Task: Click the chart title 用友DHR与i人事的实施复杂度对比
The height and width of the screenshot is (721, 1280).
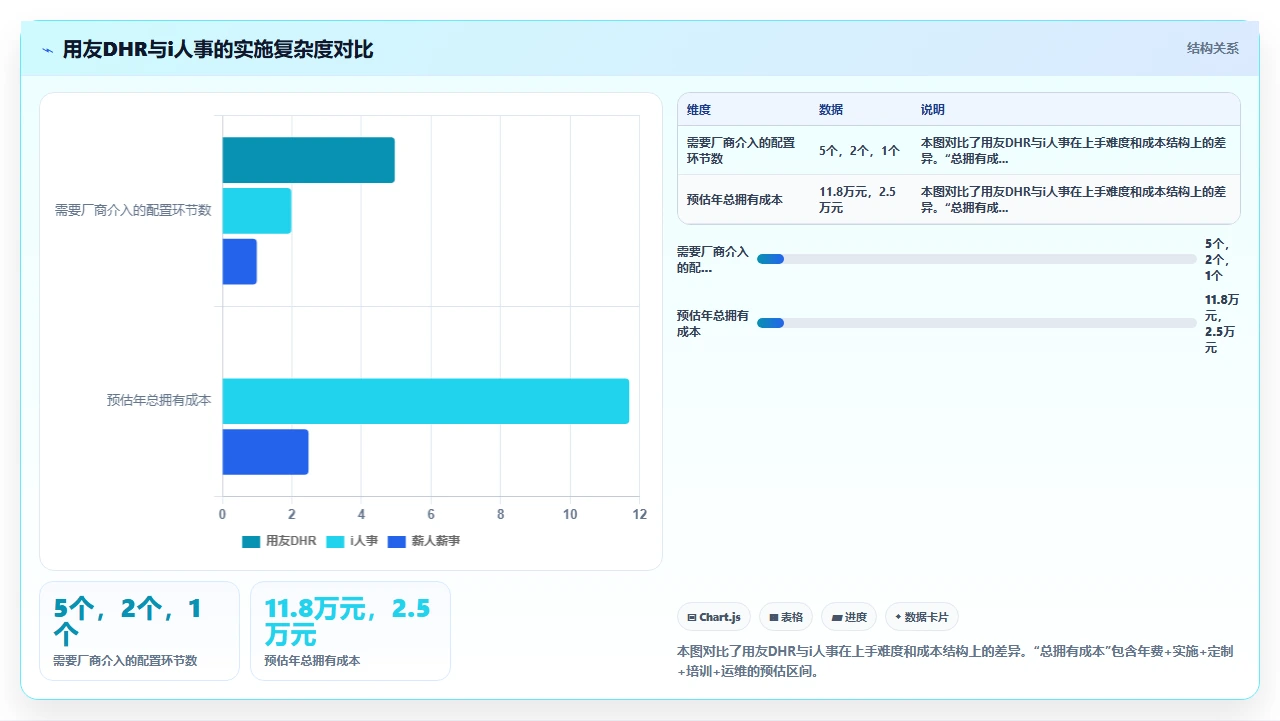Action: tap(218, 49)
